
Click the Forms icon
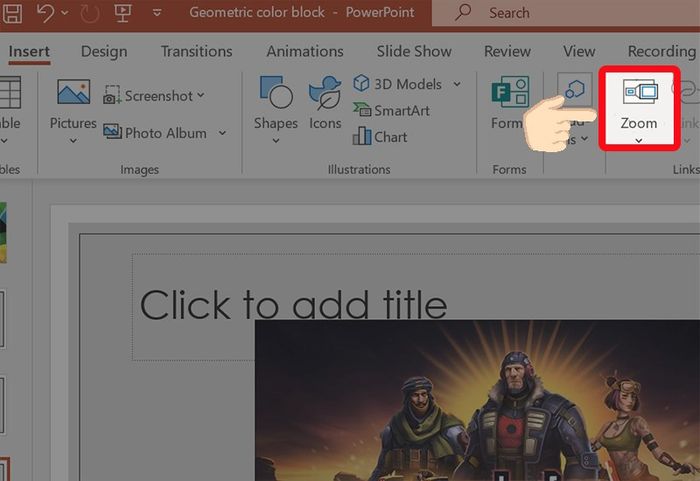point(510,92)
